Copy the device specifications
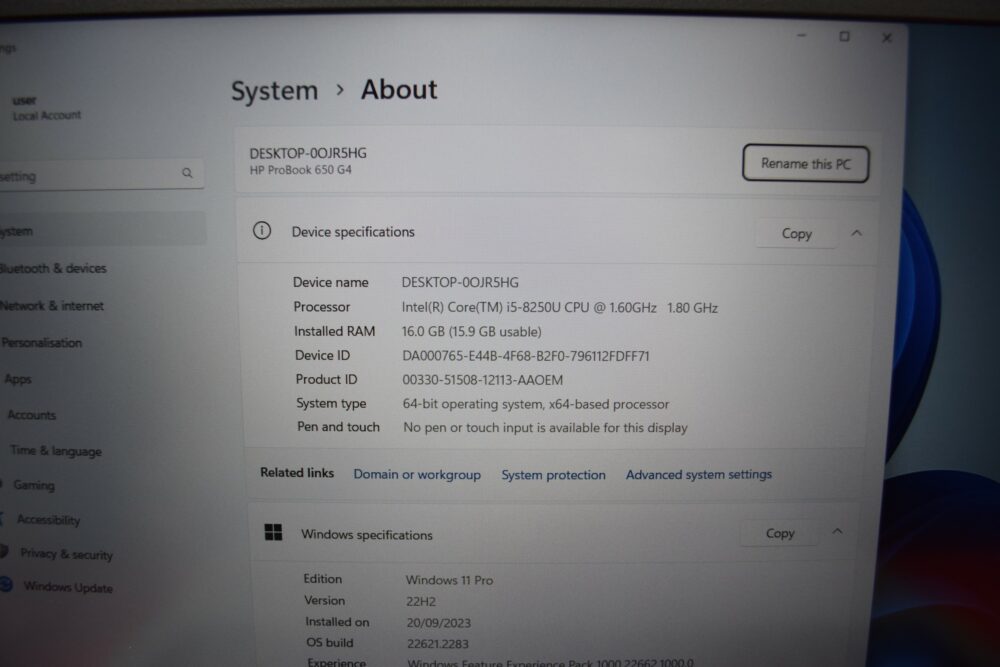Image resolution: width=1000 pixels, height=667 pixels. 797,234
